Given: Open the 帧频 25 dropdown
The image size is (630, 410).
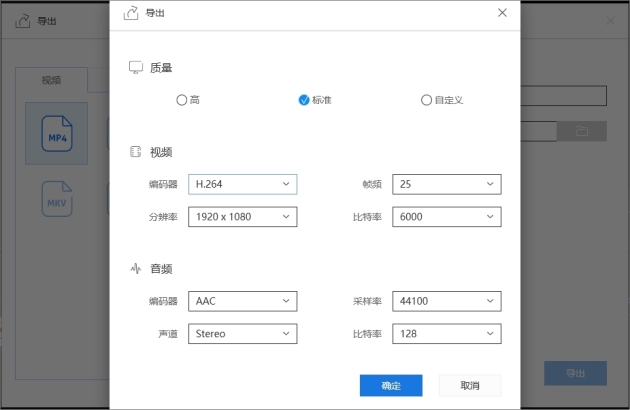Looking at the screenshot, I should tap(447, 184).
